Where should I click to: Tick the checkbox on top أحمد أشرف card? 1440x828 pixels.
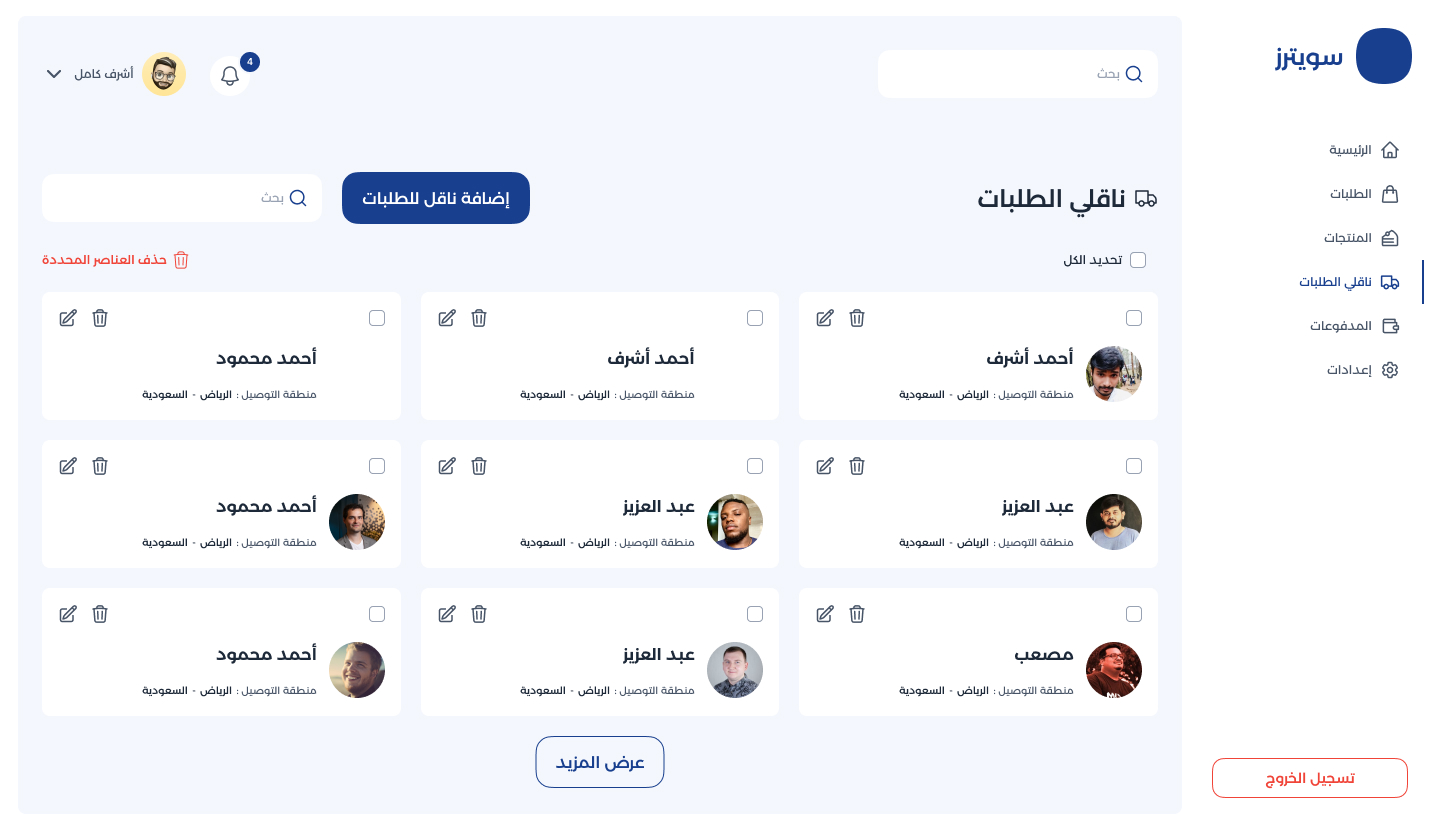click(1134, 318)
